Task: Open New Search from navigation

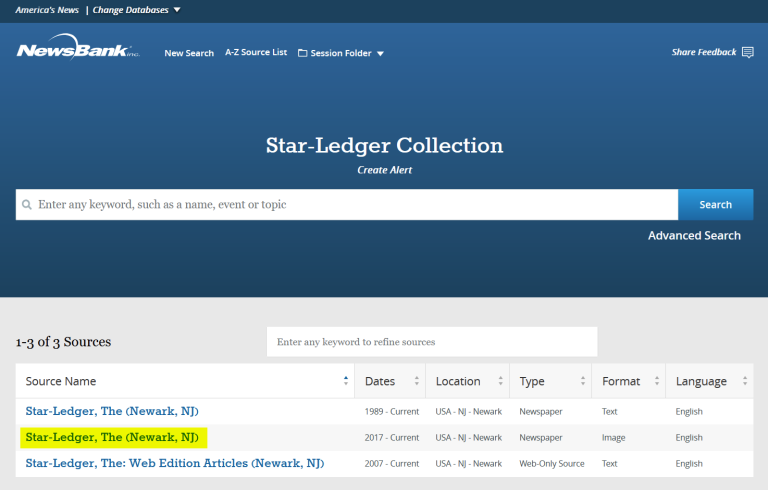Action: 189,53
